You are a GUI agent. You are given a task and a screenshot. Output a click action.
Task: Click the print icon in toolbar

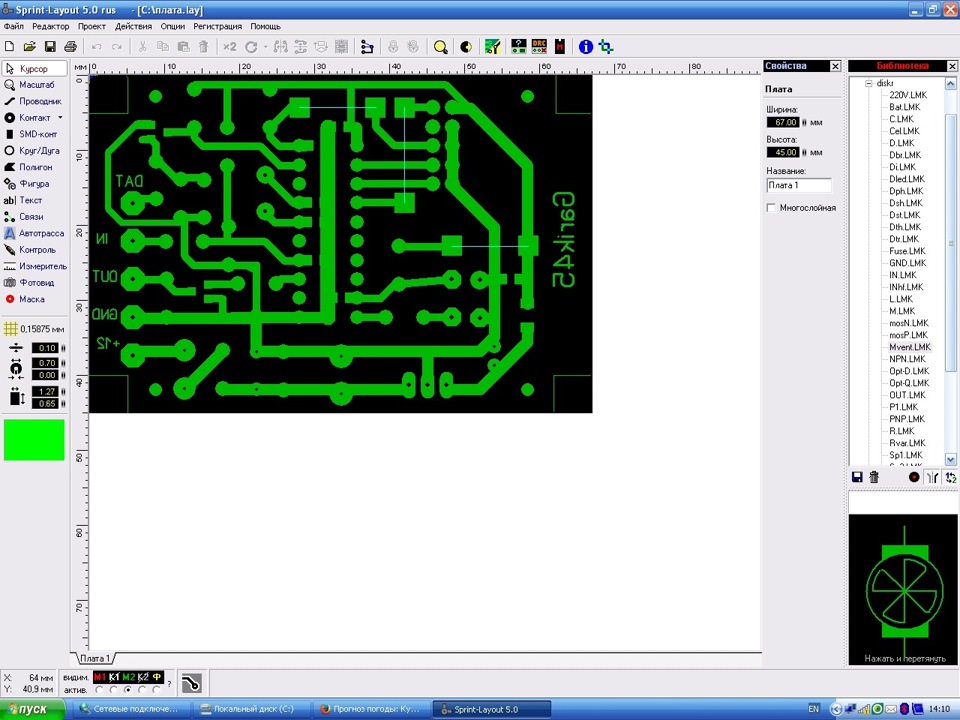[x=70, y=47]
